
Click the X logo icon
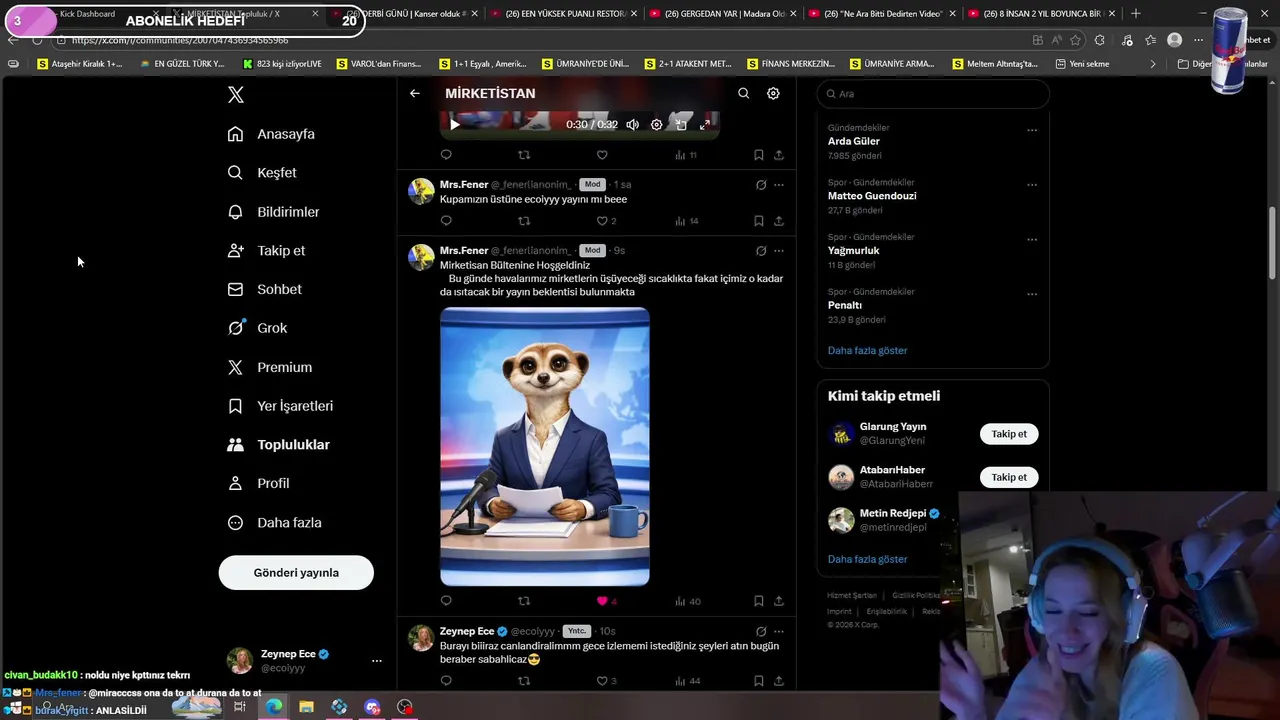click(x=236, y=95)
